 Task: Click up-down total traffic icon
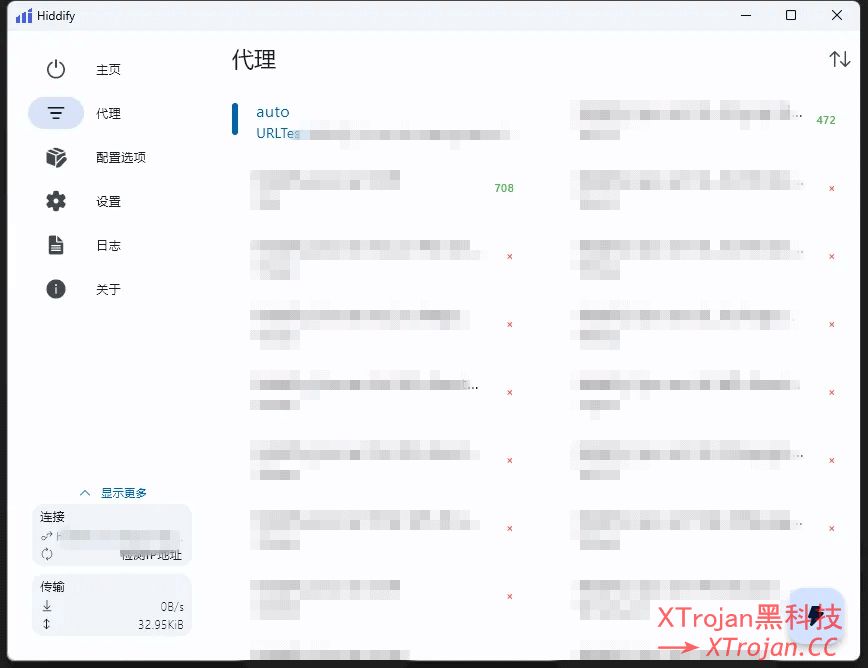pyautogui.click(x=46, y=624)
